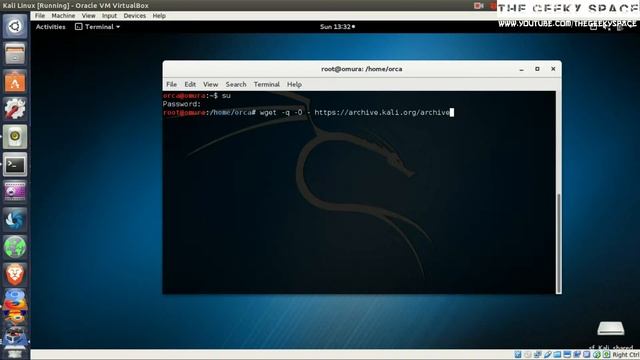Click the red recording indicator in title bar

pyautogui.click(x=478, y=6)
